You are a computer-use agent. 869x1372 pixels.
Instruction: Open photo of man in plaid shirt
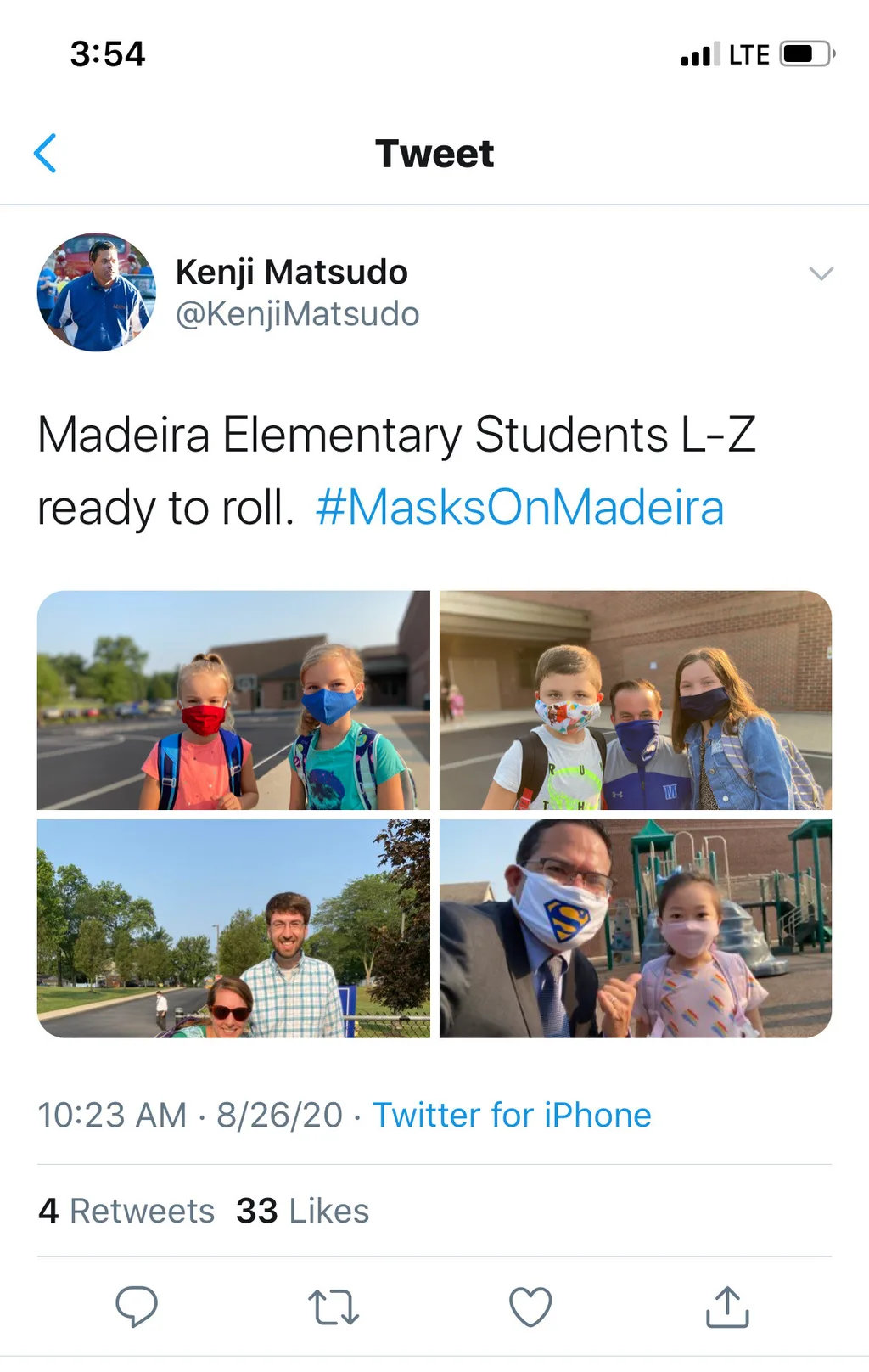click(x=233, y=929)
